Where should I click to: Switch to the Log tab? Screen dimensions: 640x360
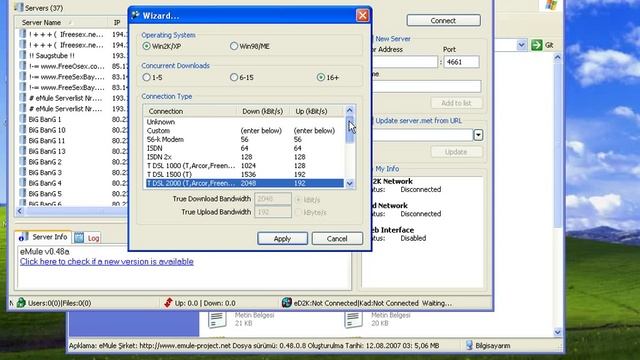(87, 238)
